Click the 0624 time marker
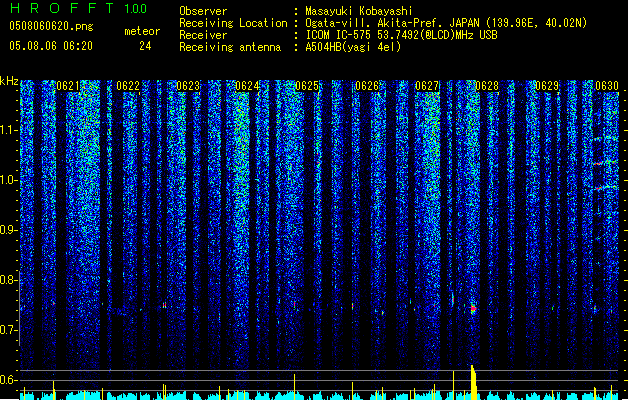Viewport: 629px width, 400px height. click(x=247, y=86)
